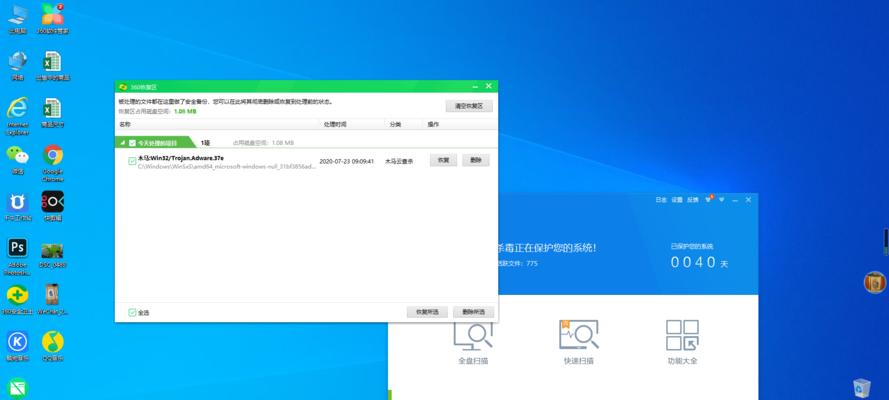Click the C:\Windows\WinSxS file path text
The width and height of the screenshot is (889, 400).
[x=227, y=167]
